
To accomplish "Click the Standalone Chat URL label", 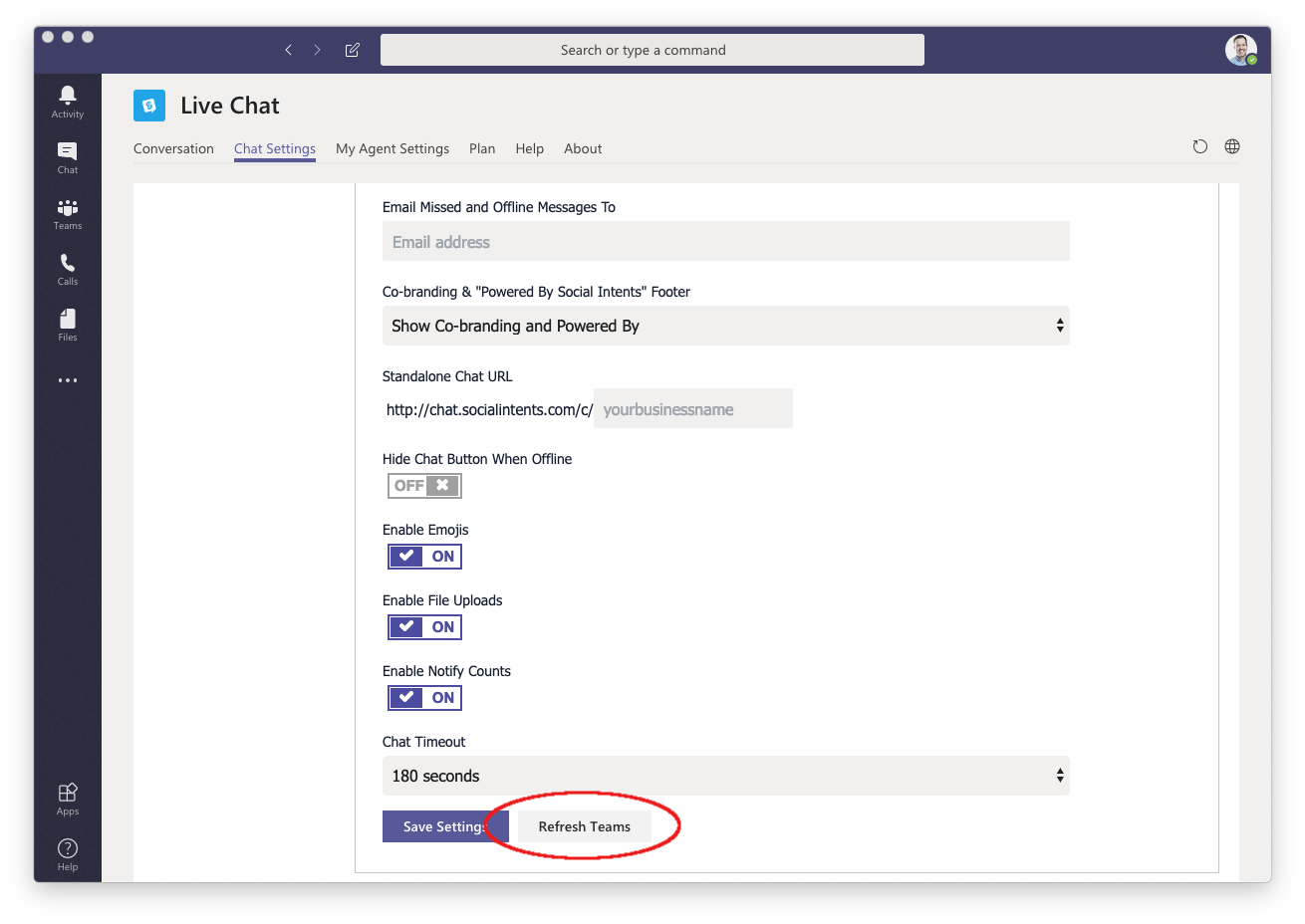I will tap(447, 376).
